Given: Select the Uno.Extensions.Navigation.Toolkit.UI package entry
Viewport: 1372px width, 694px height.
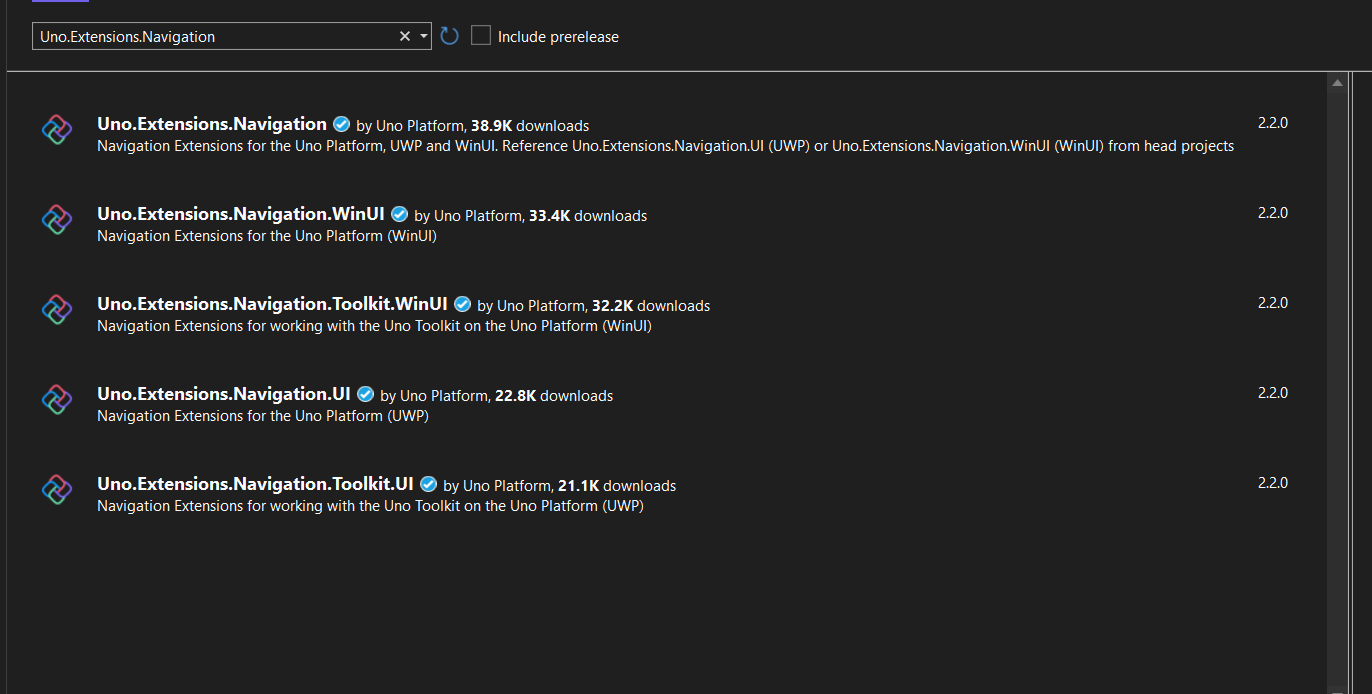Looking at the screenshot, I should click(x=600, y=493).
